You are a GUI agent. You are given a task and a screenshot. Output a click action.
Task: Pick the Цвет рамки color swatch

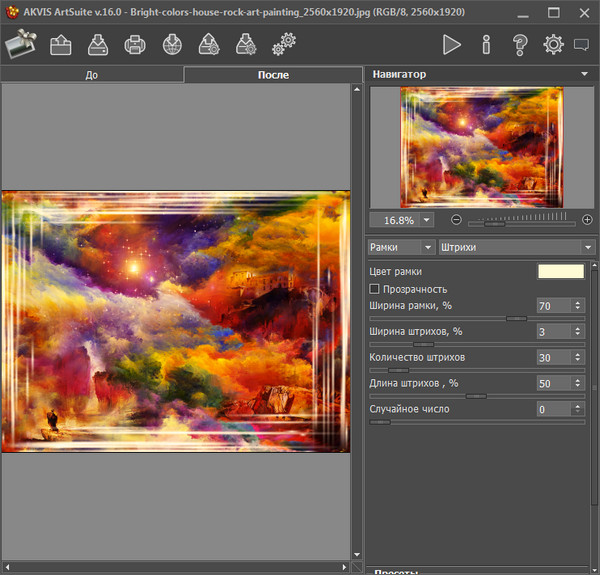coord(561,271)
